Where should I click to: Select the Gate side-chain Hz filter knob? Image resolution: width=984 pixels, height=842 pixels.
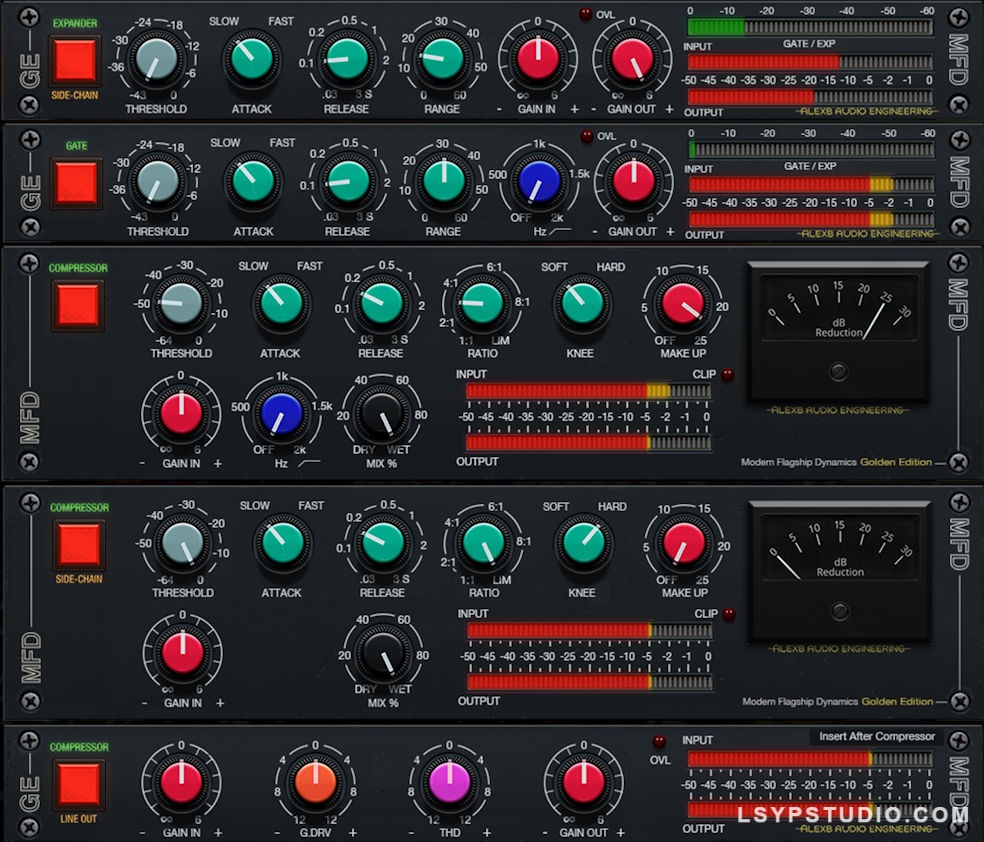538,182
